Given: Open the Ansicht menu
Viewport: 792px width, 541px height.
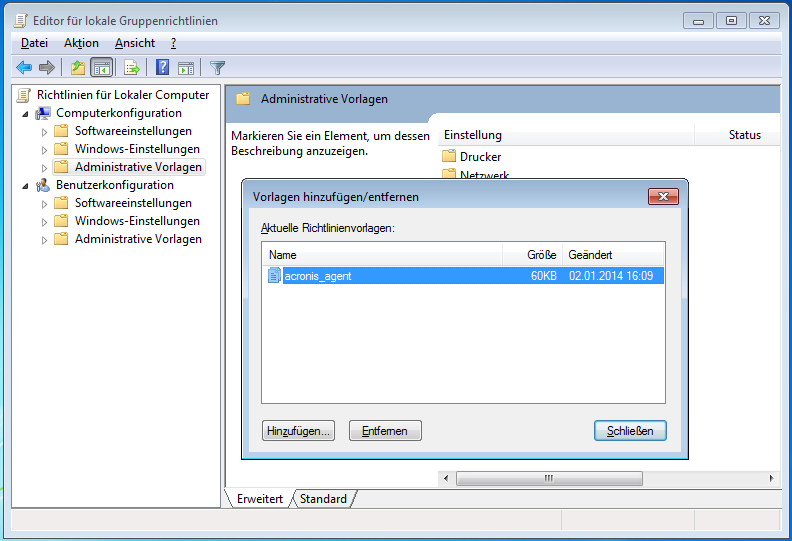Looking at the screenshot, I should (x=135, y=43).
